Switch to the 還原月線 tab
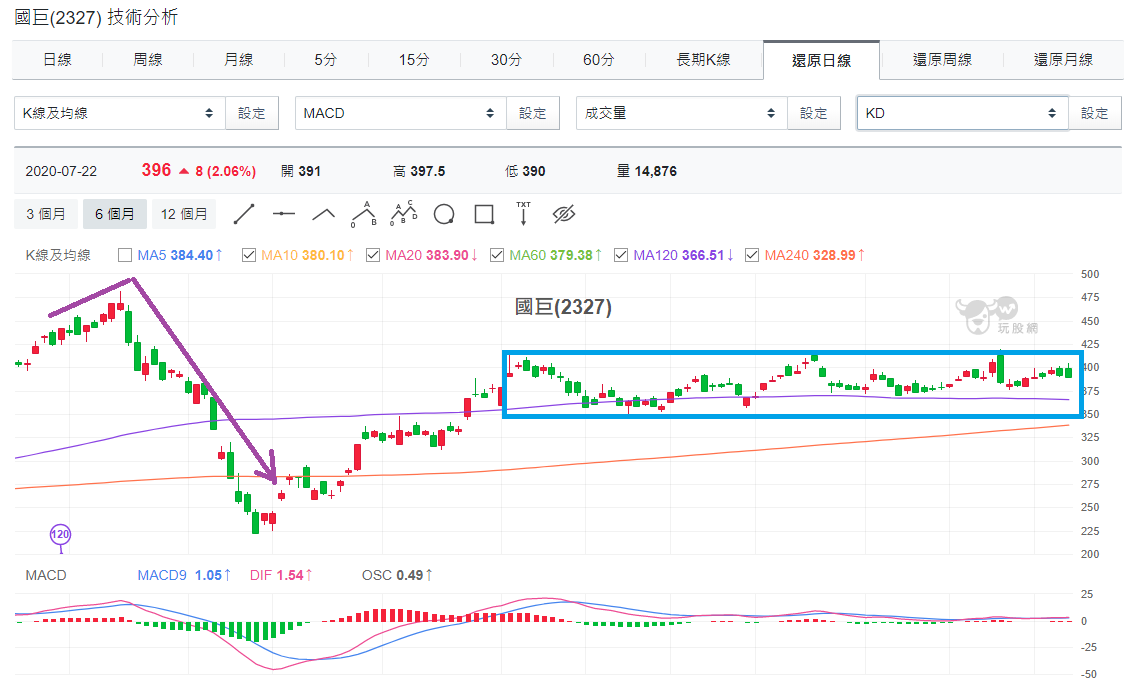Image resolution: width=1138 pixels, height=684 pixels. [1063, 60]
